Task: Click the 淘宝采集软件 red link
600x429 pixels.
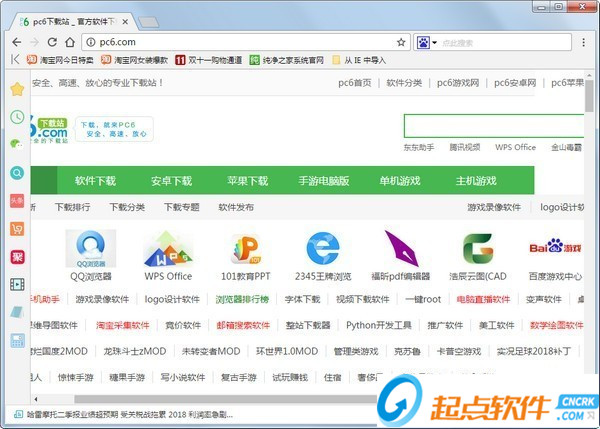Action: 122,325
